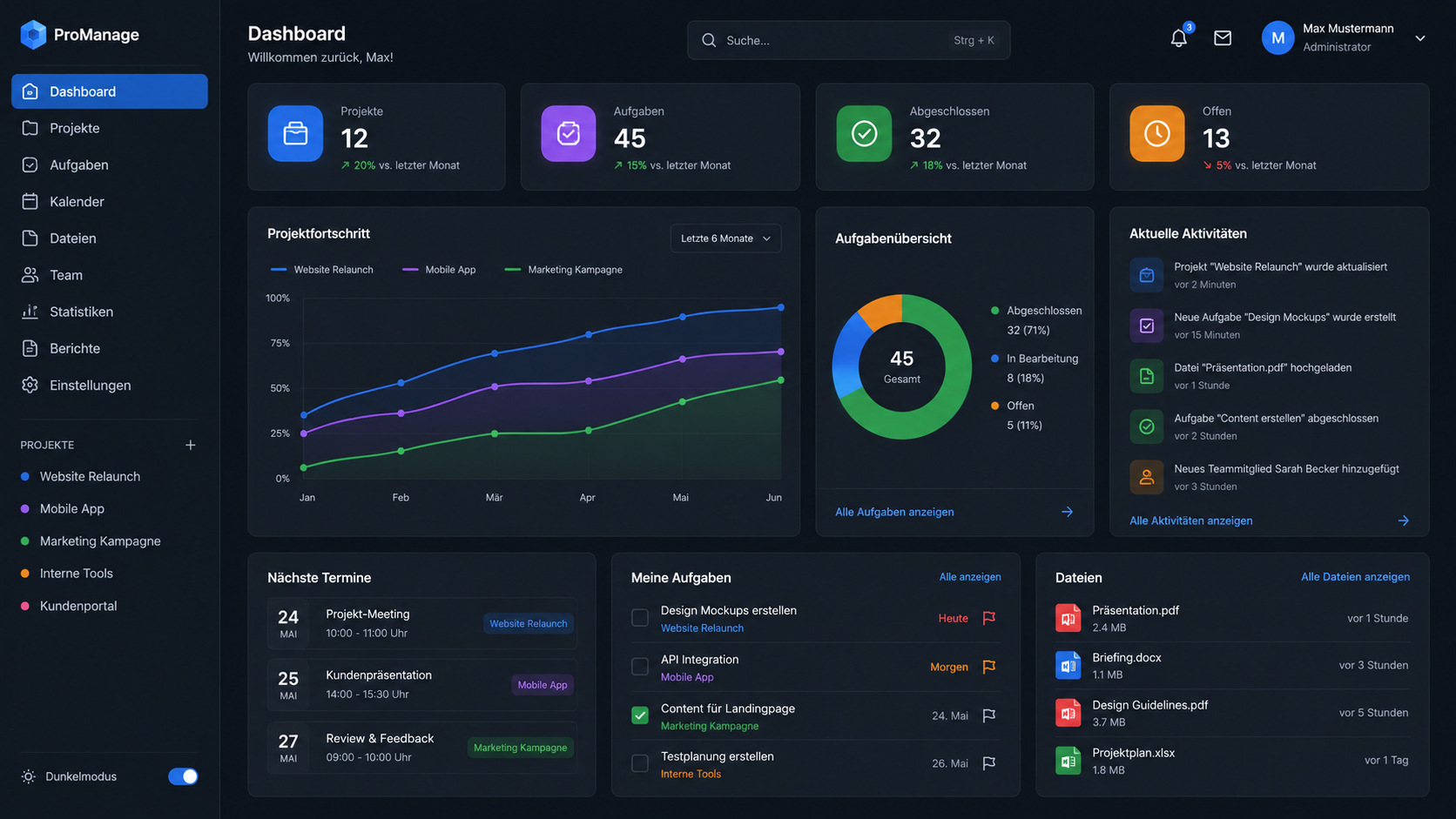The width and height of the screenshot is (1456, 819).
Task: Click the blue Projekte briefcase card icon
Action: 295,133
